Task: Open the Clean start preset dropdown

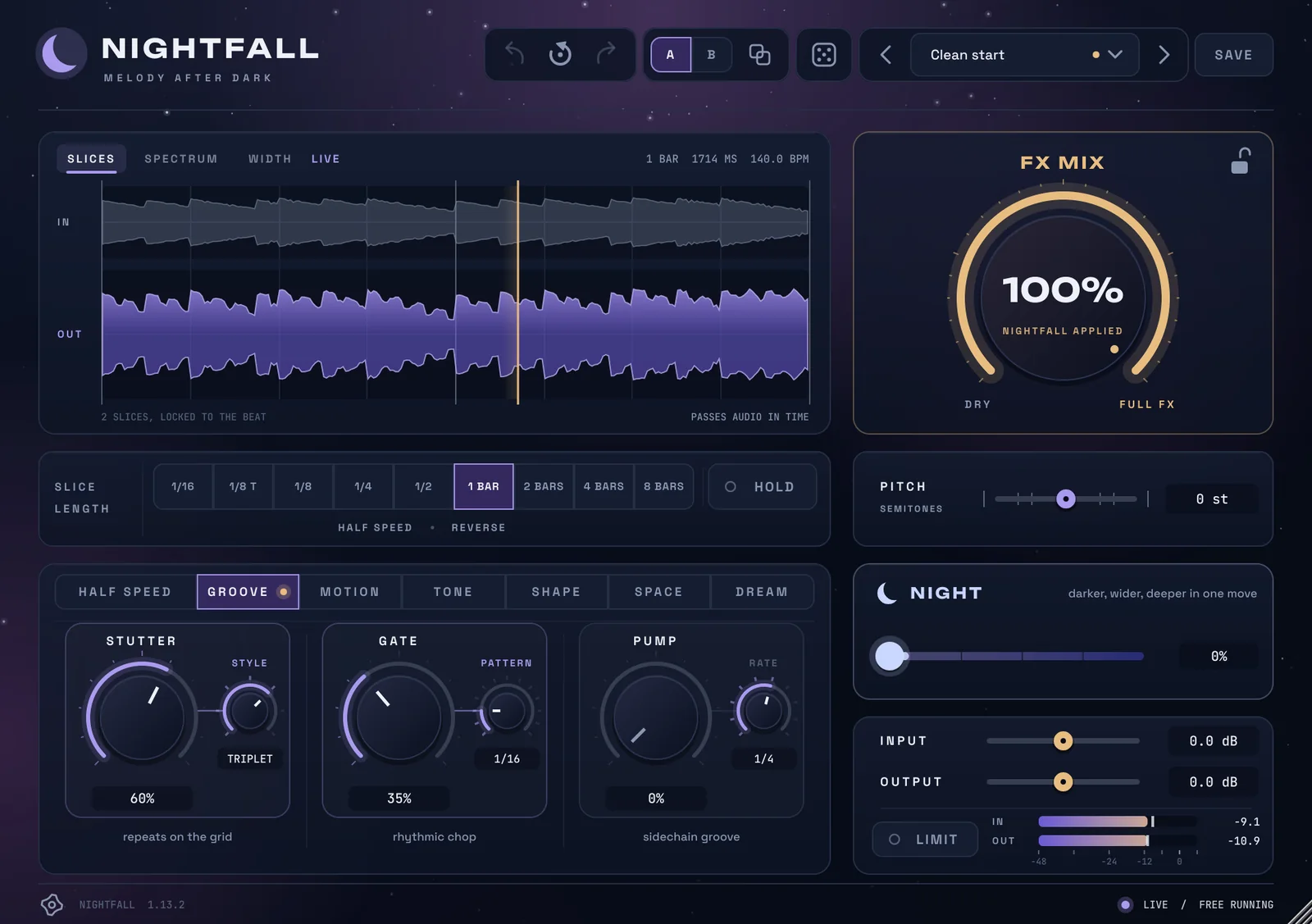Action: 1025,55
